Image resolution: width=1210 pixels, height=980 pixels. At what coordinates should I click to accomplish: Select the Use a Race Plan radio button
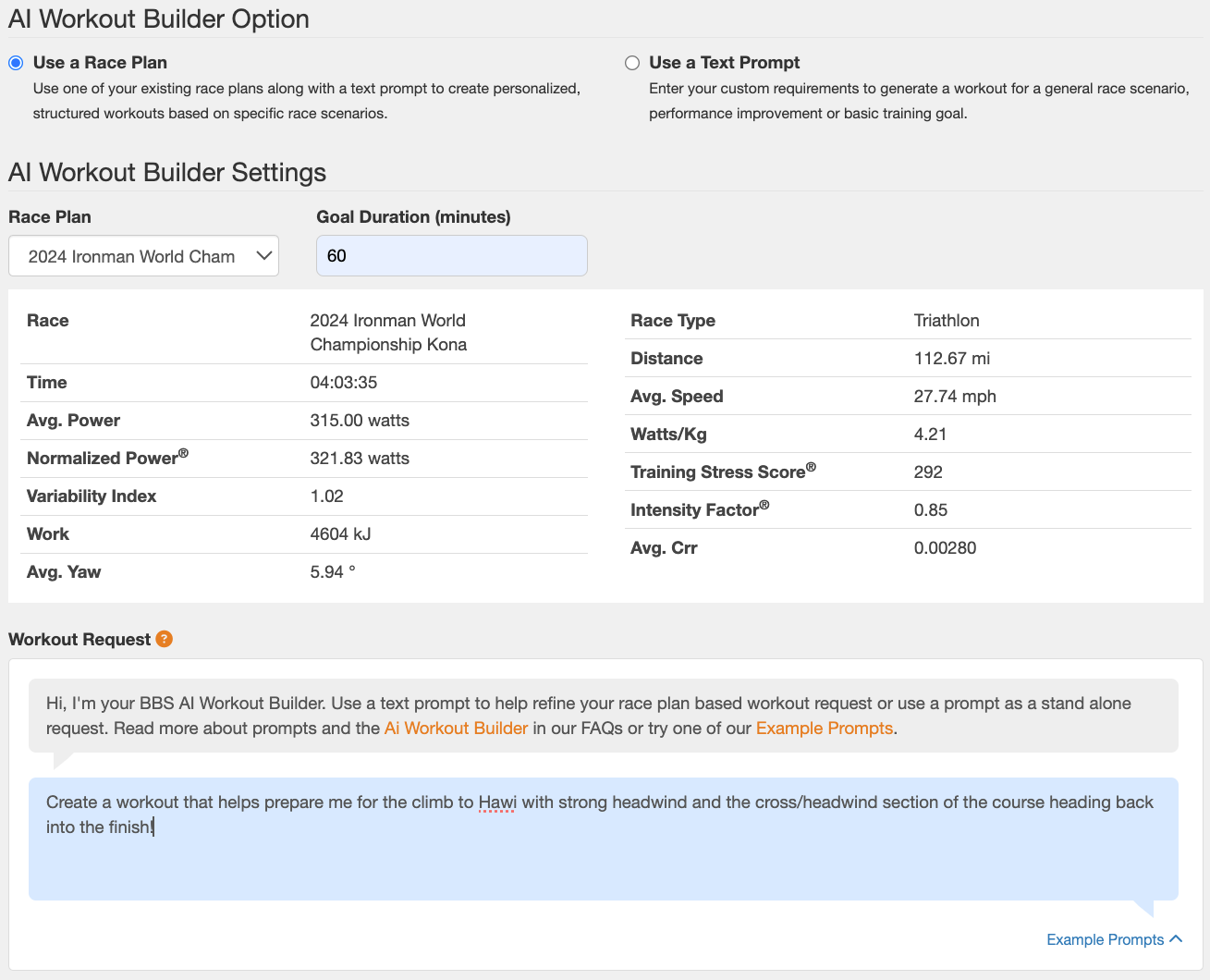(x=16, y=63)
